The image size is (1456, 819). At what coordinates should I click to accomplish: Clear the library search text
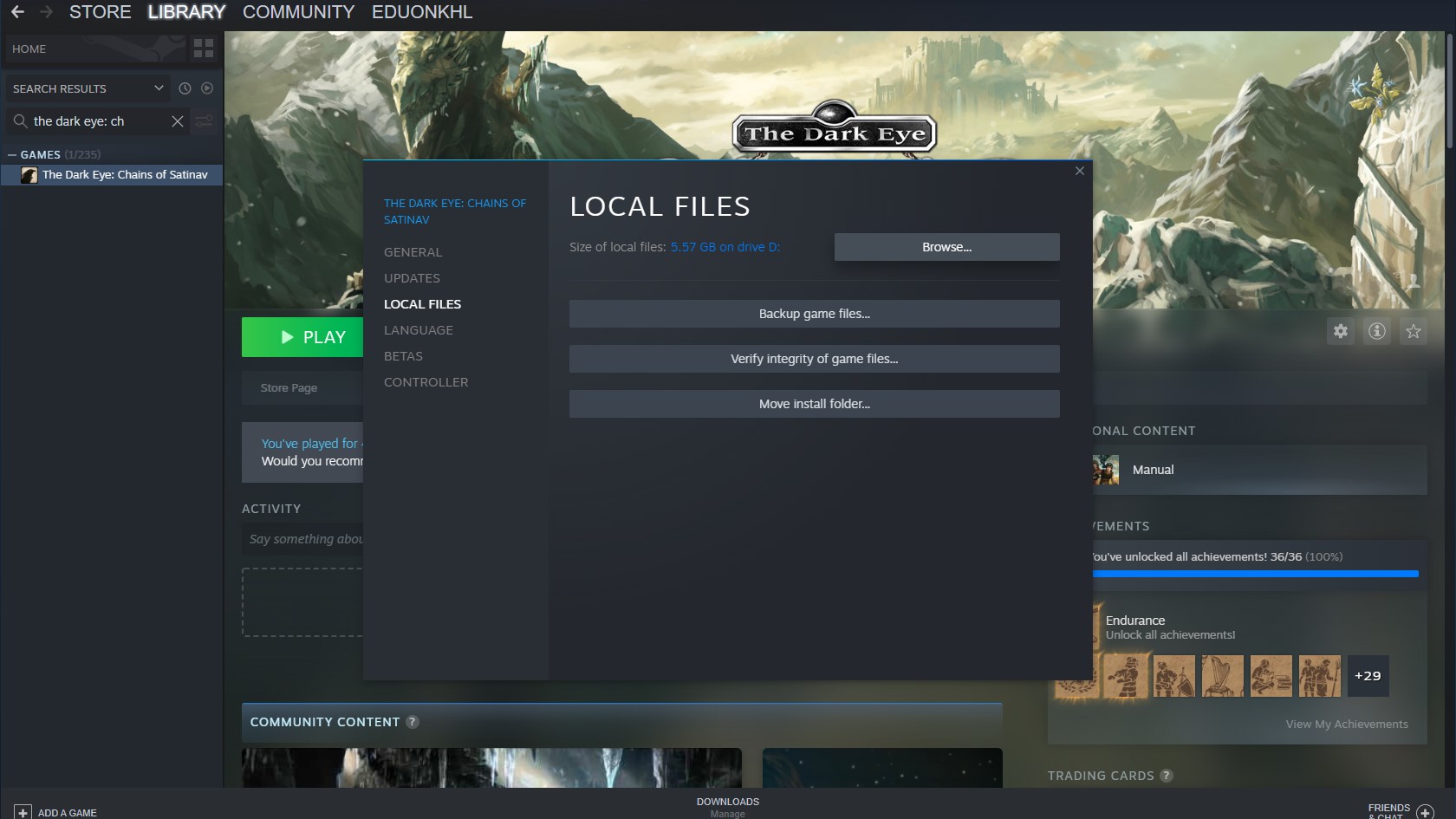point(178,121)
